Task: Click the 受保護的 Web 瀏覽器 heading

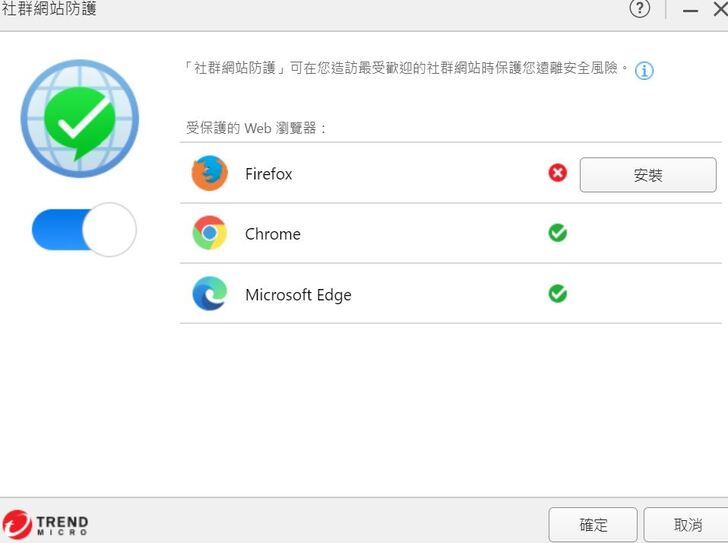Action: coord(257,129)
